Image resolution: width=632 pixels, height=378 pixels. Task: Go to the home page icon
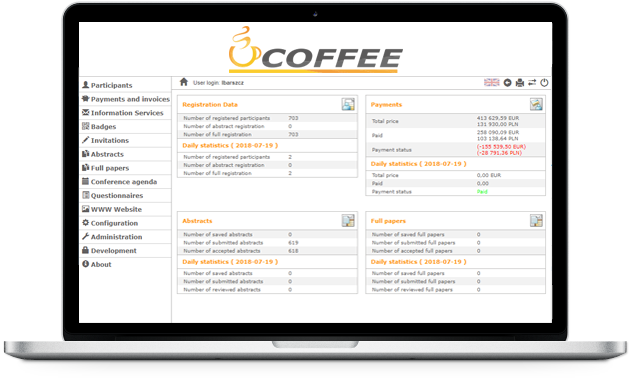click(184, 82)
